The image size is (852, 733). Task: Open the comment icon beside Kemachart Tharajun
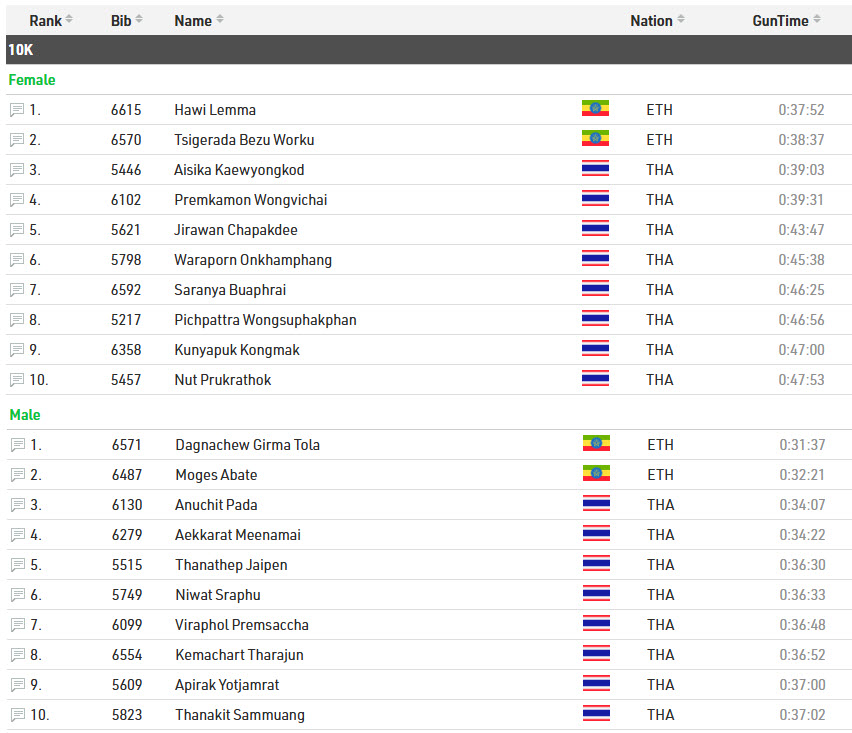click(x=18, y=655)
